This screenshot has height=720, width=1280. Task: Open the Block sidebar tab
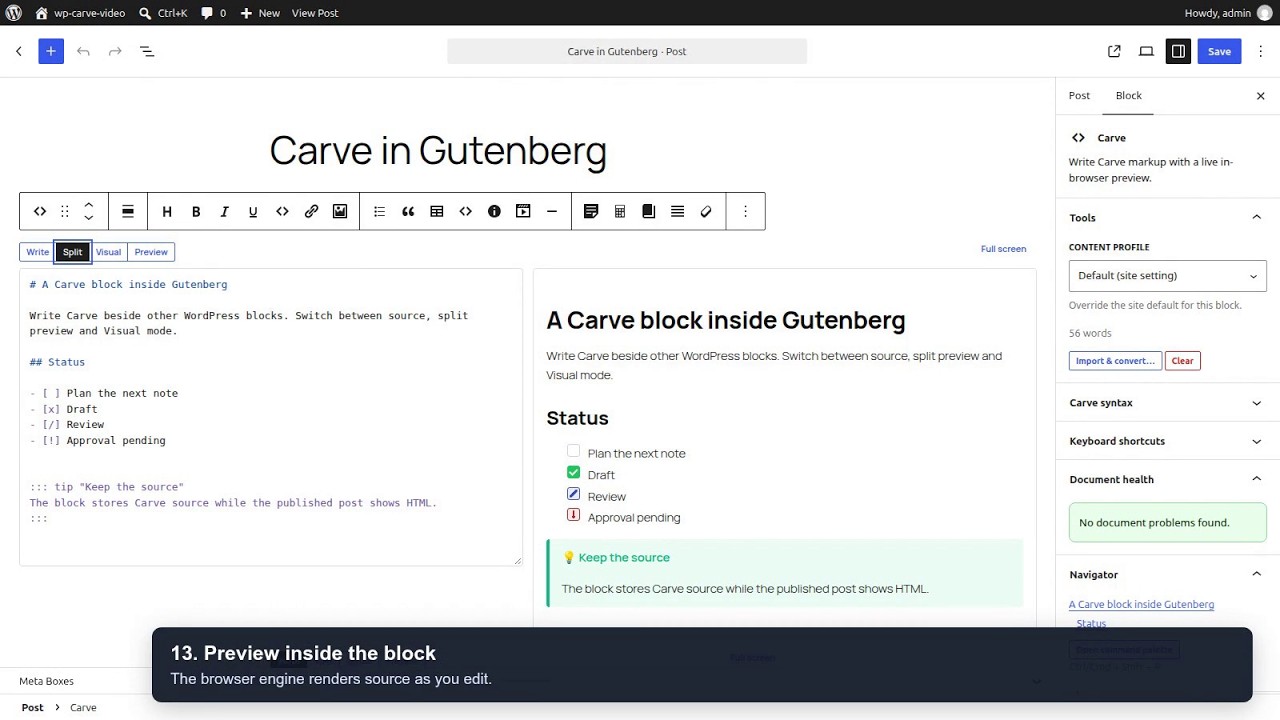click(1129, 96)
